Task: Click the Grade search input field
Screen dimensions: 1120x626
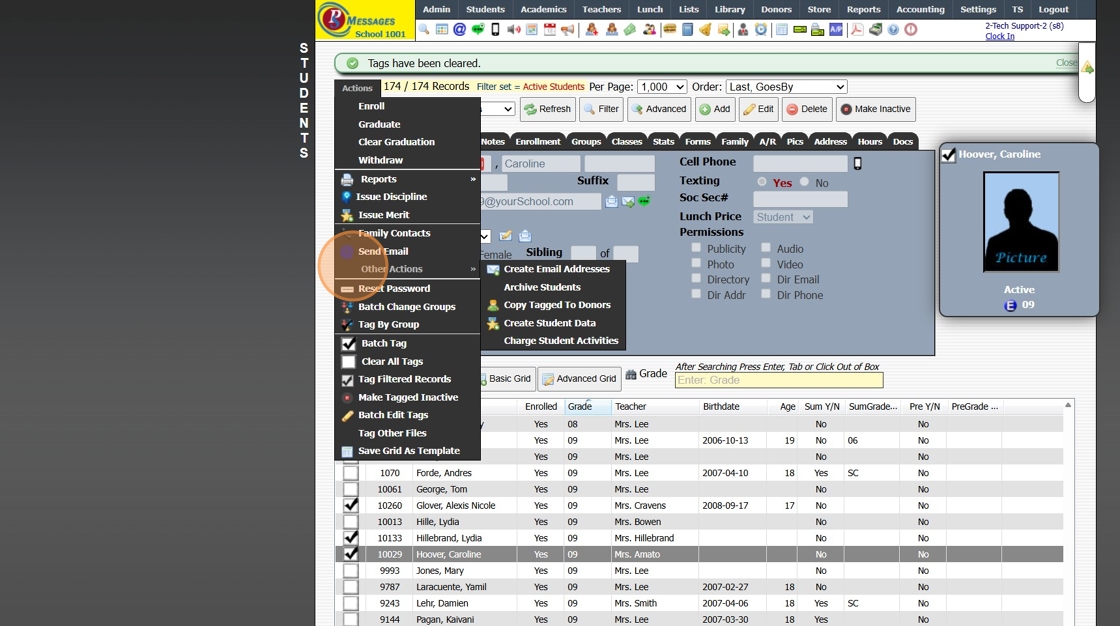Action: coord(778,380)
